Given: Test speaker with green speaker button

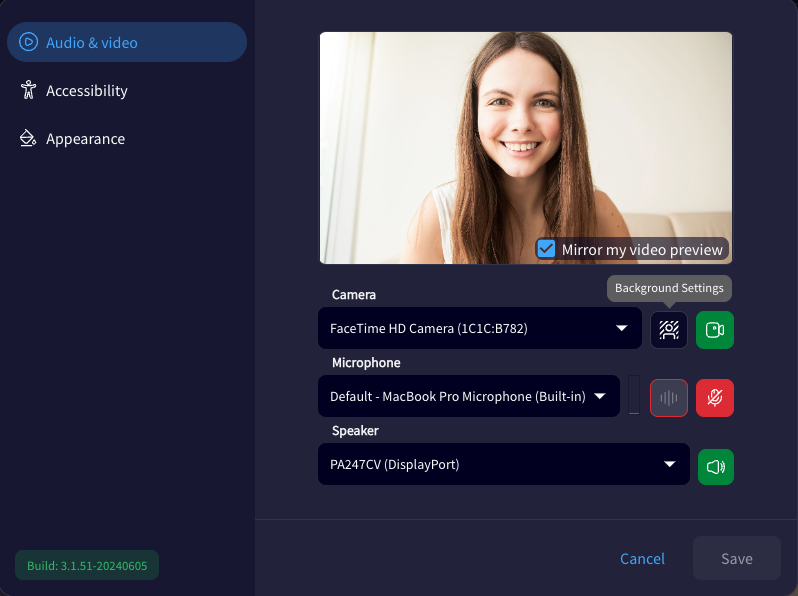Looking at the screenshot, I should tap(716, 467).
